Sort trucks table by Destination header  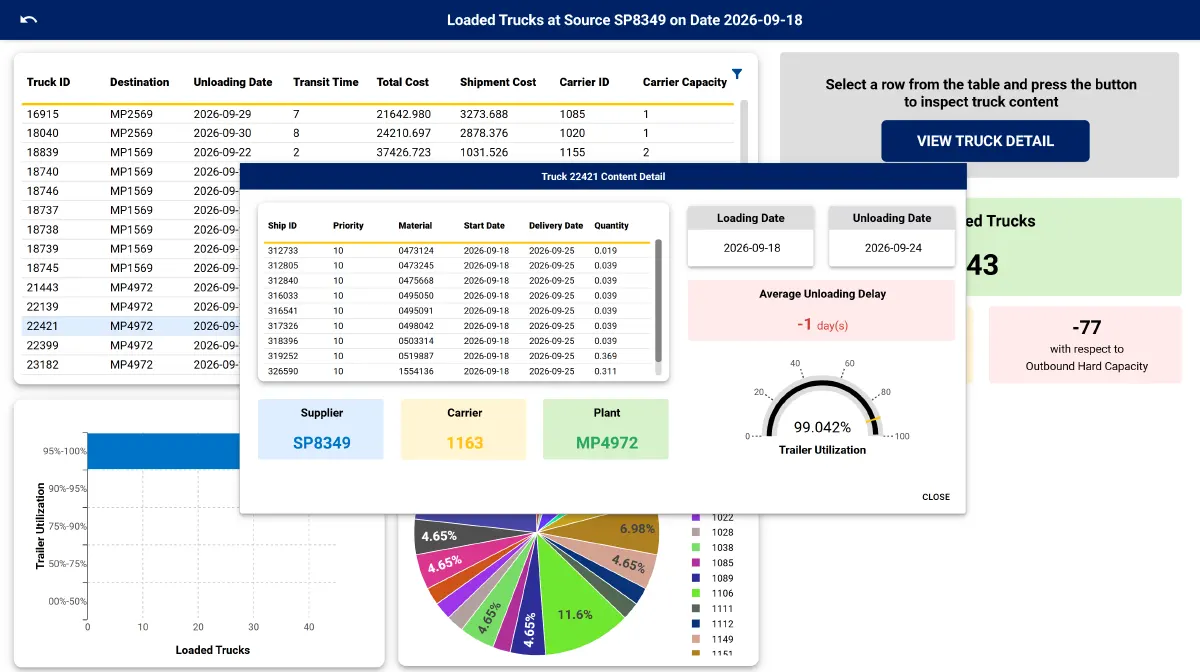click(140, 82)
